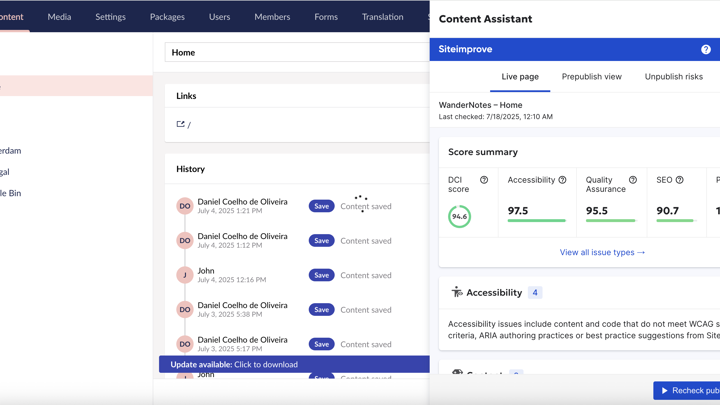This screenshot has width=720, height=405.
Task: Click John's avatar in the History list
Action: tap(185, 275)
